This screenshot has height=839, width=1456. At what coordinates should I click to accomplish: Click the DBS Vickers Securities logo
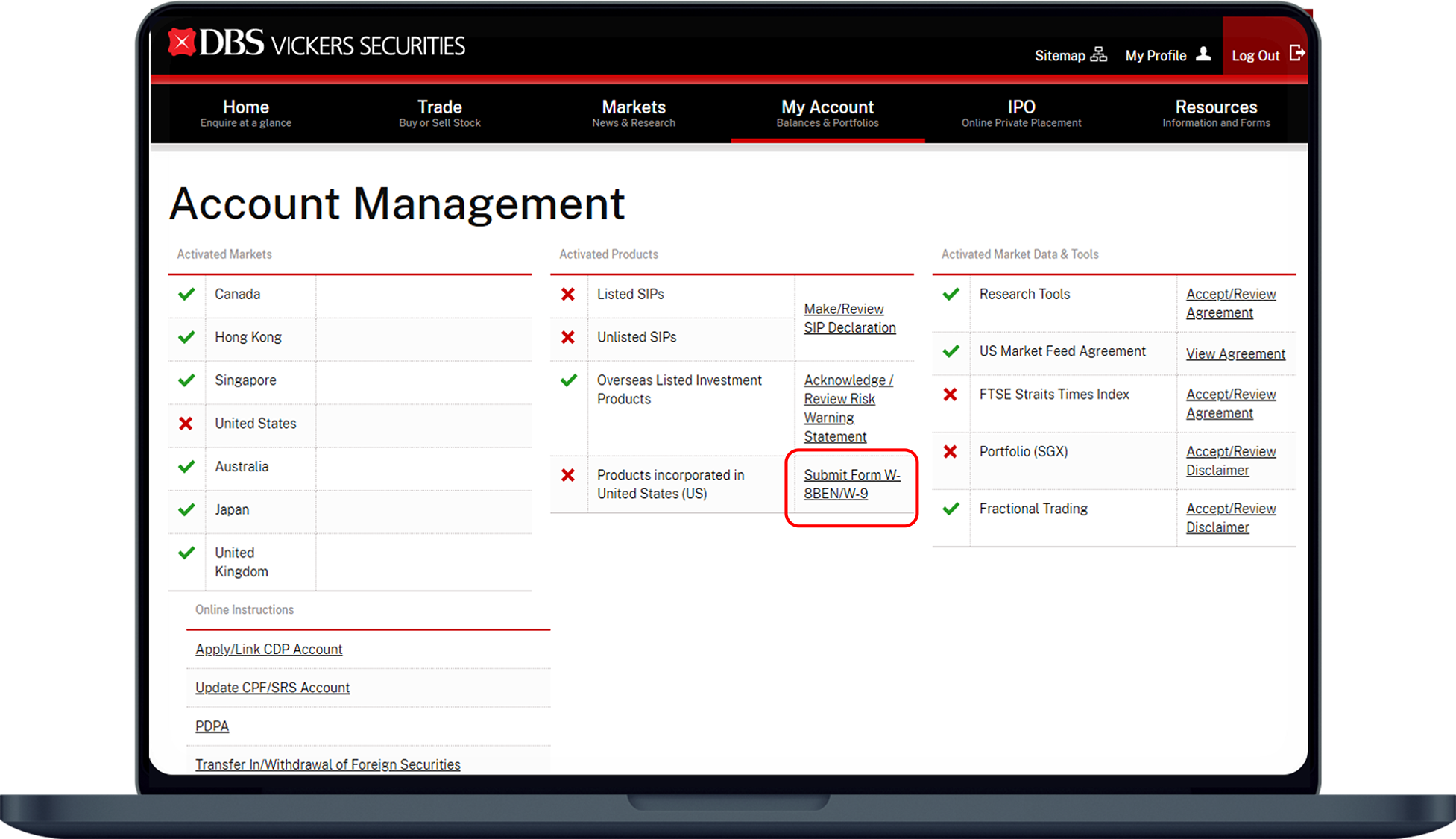tap(316, 44)
